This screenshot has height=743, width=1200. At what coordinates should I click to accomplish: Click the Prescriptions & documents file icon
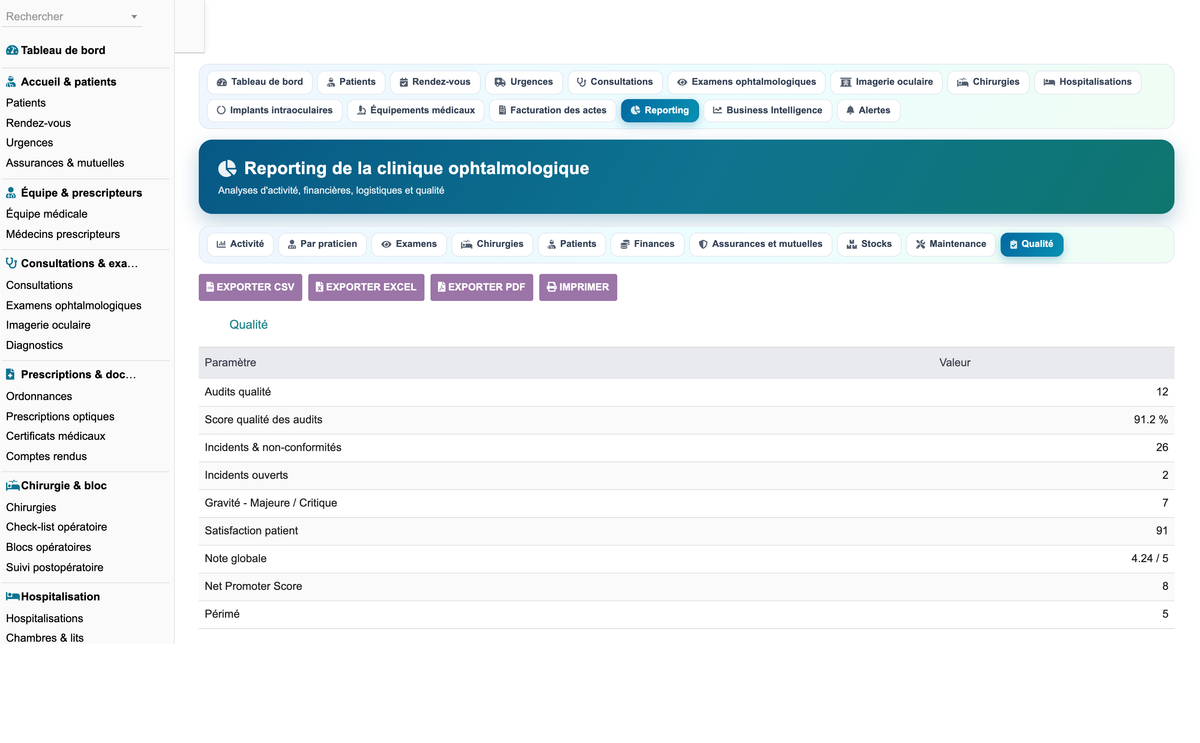[x=11, y=375]
